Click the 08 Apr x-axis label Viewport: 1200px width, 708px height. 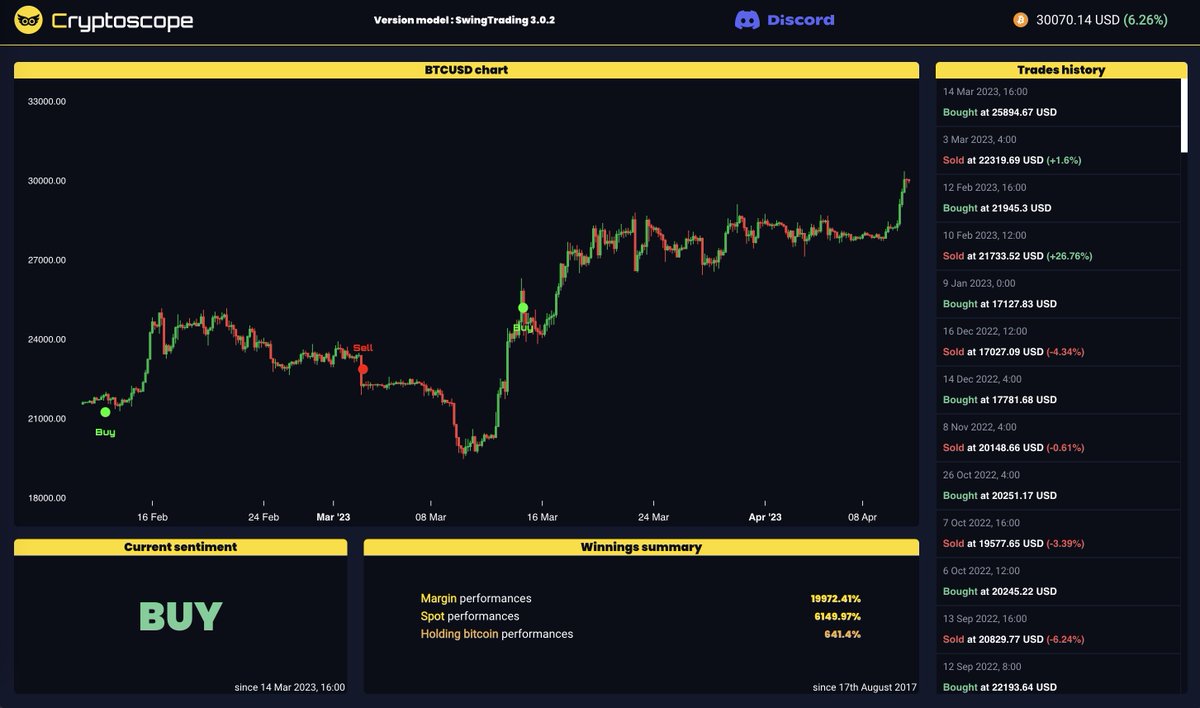[862, 517]
